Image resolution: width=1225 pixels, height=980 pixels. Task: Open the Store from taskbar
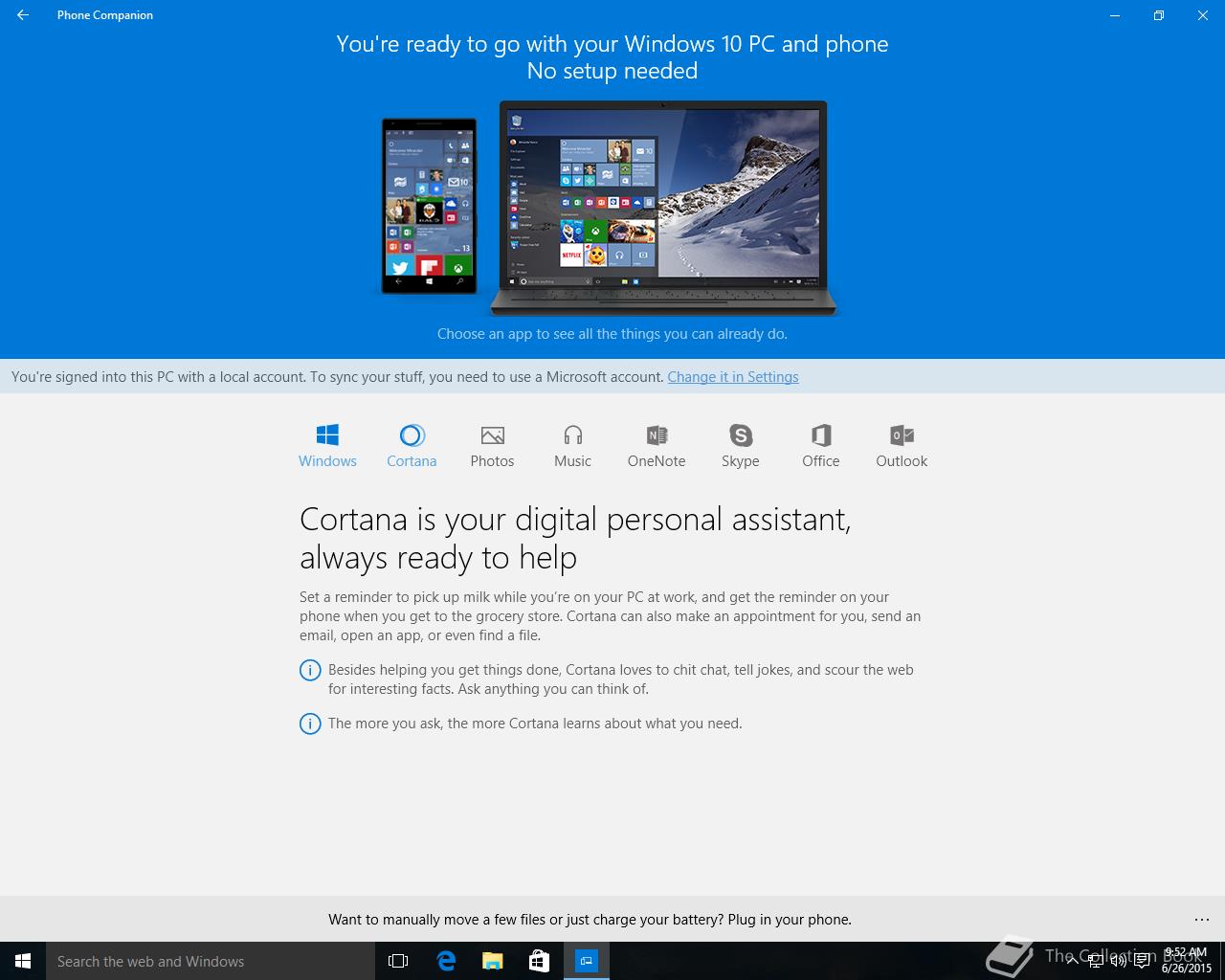[x=539, y=961]
